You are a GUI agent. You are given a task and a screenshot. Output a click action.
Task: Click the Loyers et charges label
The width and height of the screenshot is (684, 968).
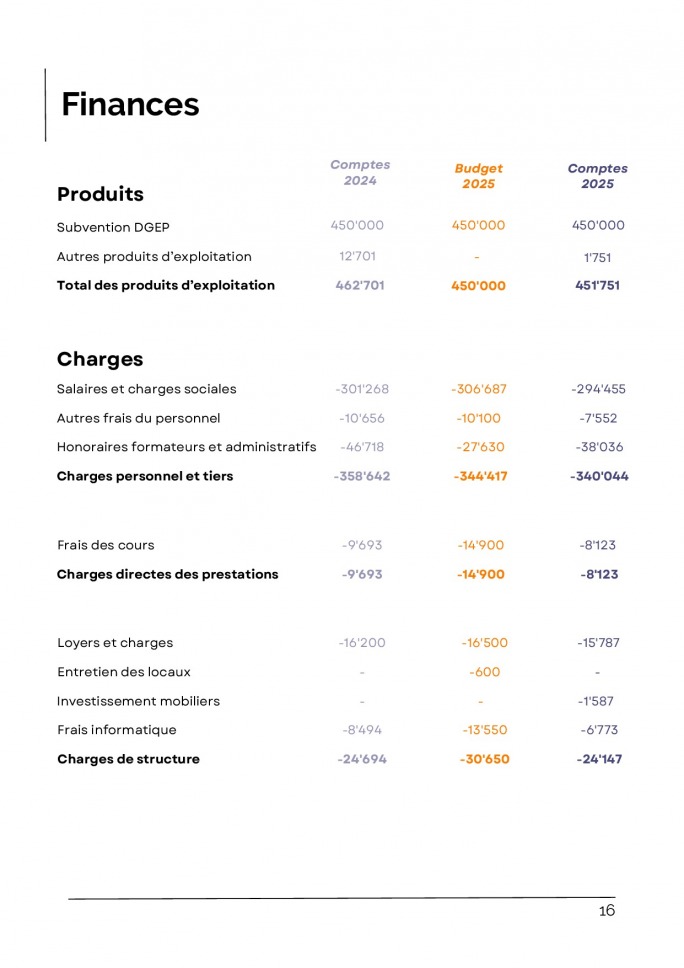115,643
